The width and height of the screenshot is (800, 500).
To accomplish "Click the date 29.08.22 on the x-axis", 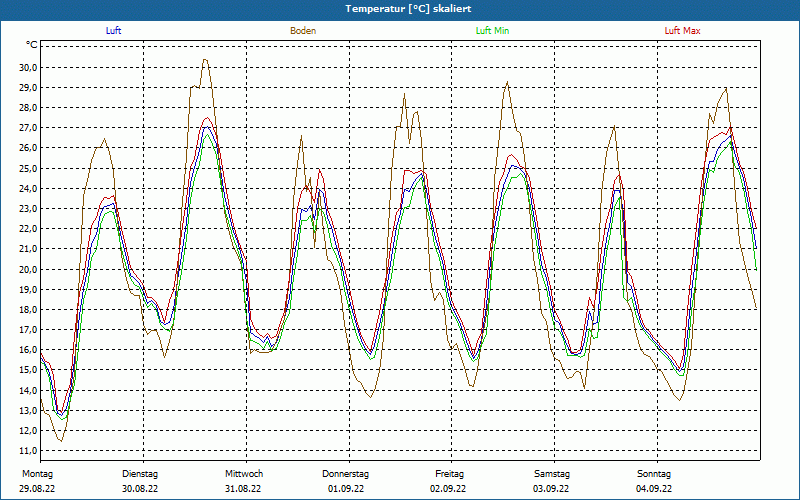I will coord(37,489).
